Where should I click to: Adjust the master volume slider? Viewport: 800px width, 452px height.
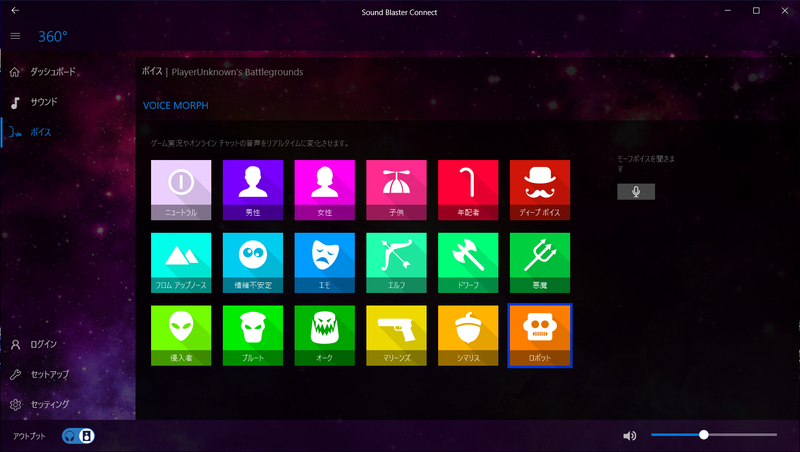click(714, 435)
